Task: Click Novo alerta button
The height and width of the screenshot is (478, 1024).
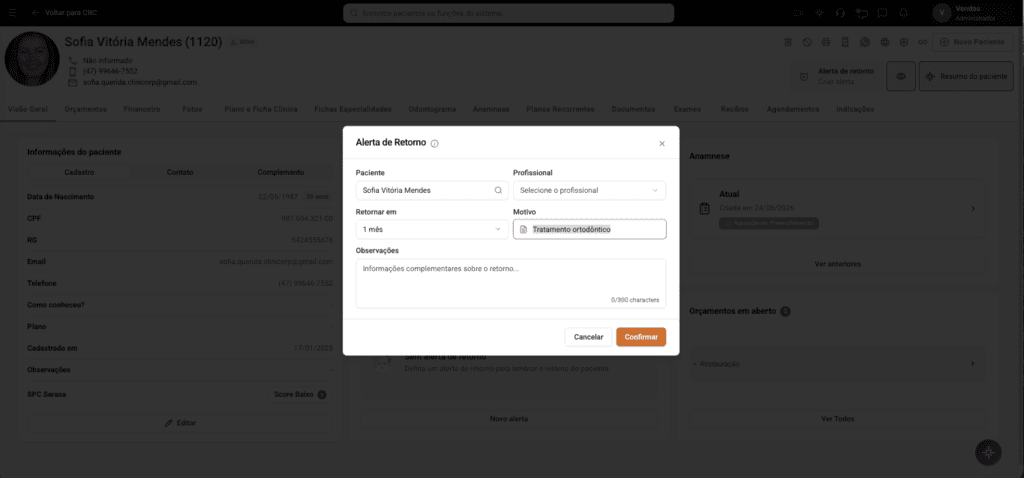Action: point(509,419)
